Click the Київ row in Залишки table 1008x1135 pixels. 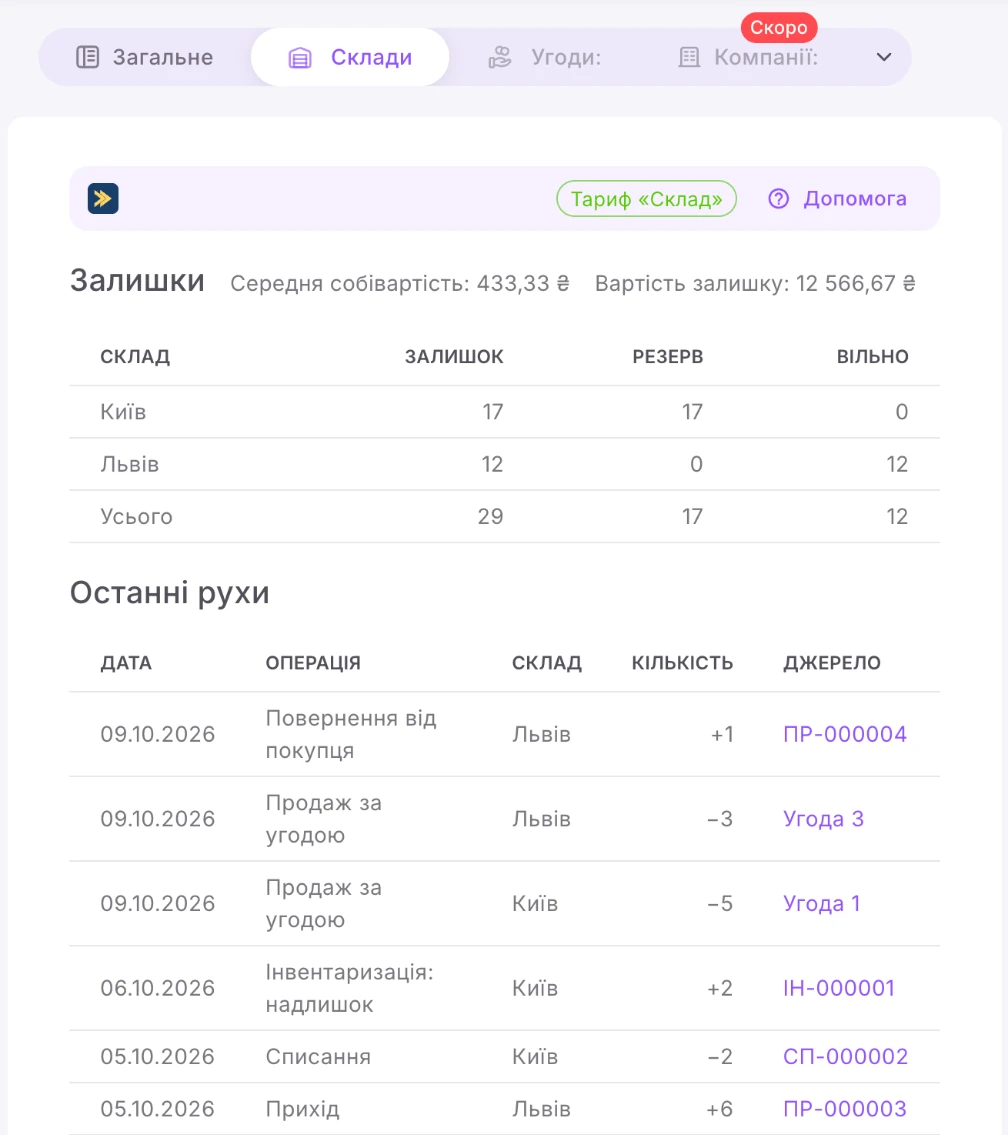click(504, 412)
